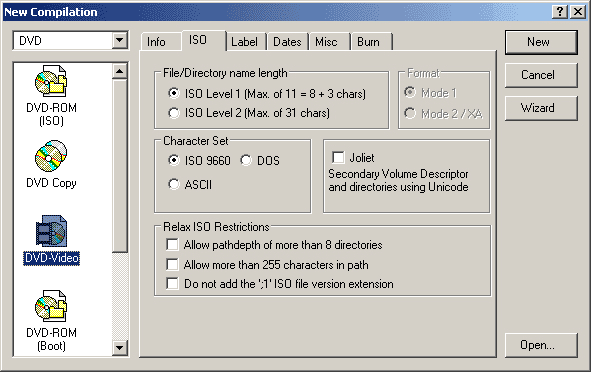The height and width of the screenshot is (372, 591).
Task: Switch to the Info tab
Action: coord(161,41)
